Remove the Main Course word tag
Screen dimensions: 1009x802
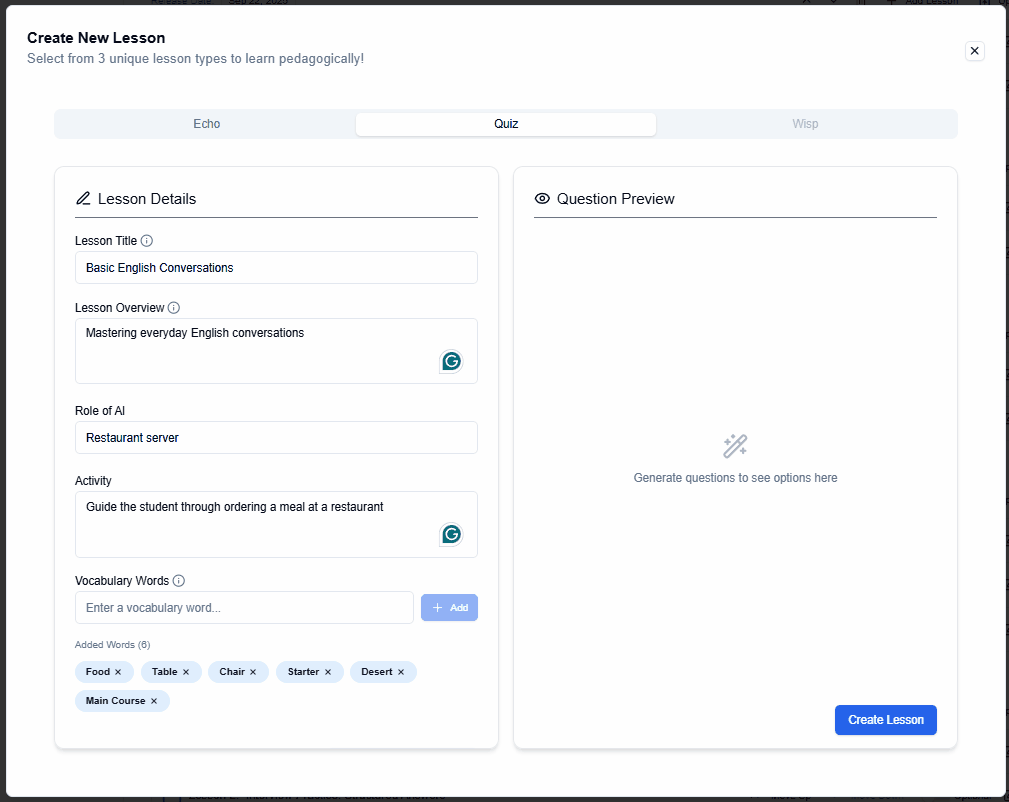[x=154, y=701]
